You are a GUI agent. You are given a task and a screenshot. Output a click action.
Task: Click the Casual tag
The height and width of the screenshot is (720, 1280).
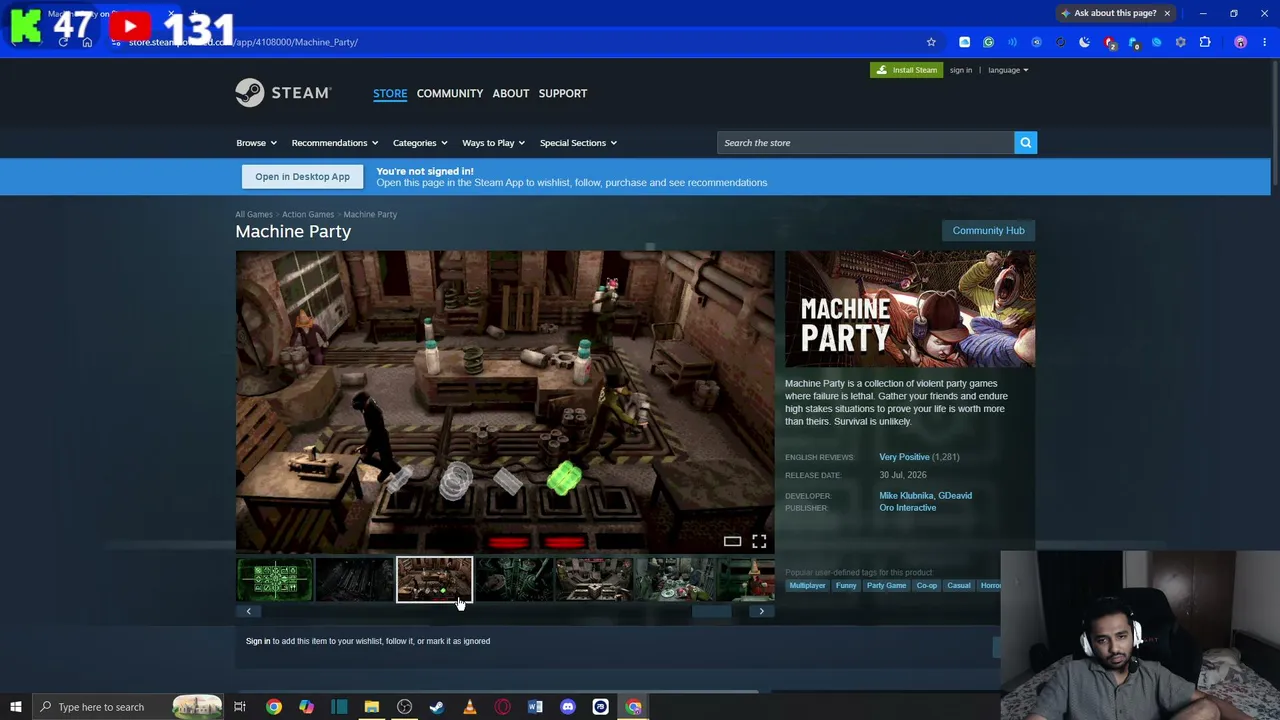959,586
